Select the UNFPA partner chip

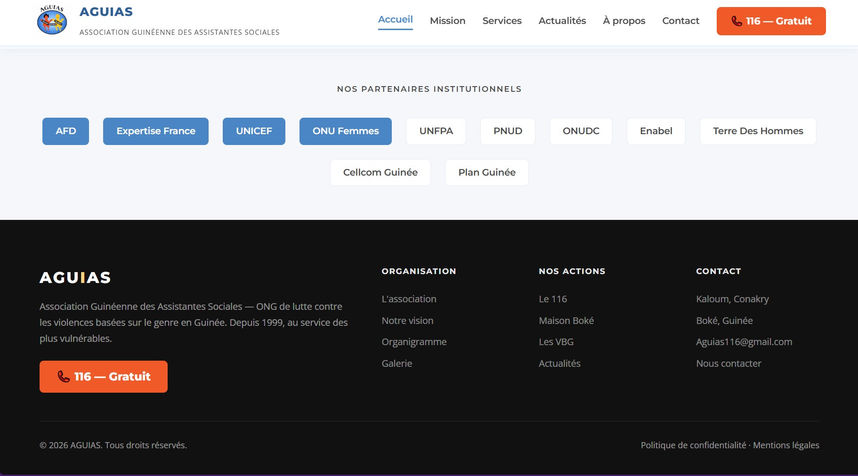tap(436, 131)
